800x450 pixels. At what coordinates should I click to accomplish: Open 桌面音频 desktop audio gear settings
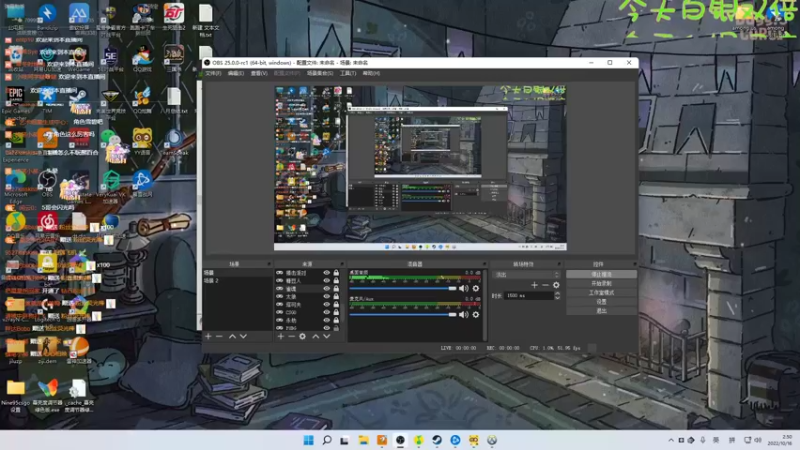[x=476, y=289]
